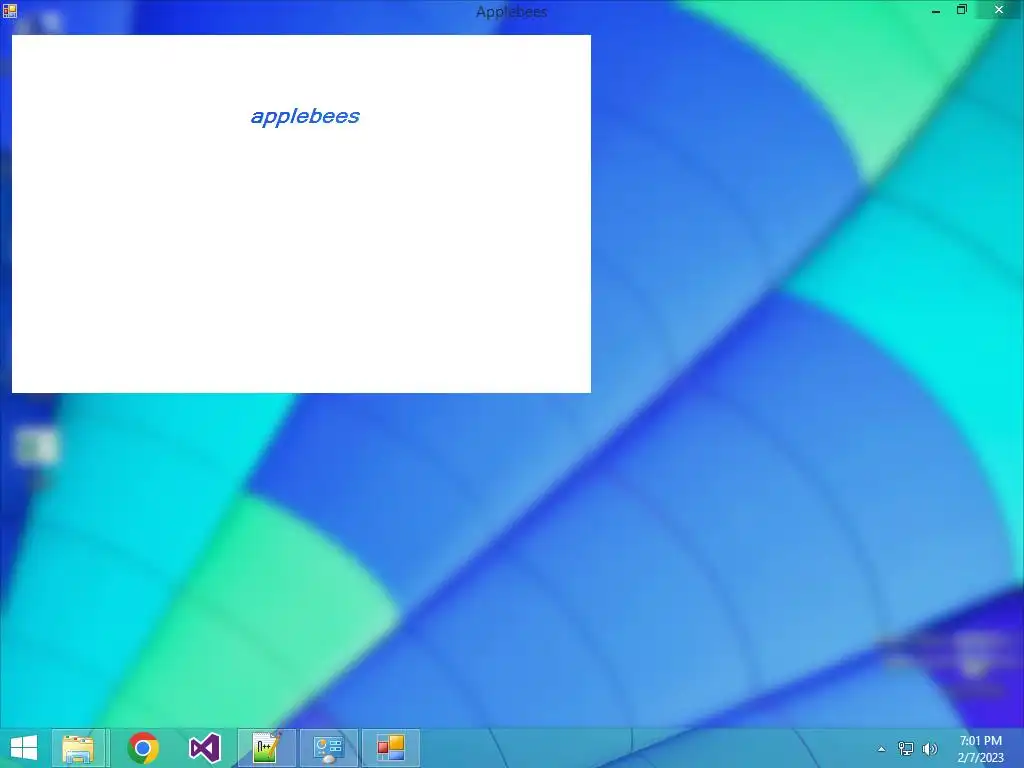The height and width of the screenshot is (768, 1024).
Task: Click the Applebees window title text
Action: [511, 12]
